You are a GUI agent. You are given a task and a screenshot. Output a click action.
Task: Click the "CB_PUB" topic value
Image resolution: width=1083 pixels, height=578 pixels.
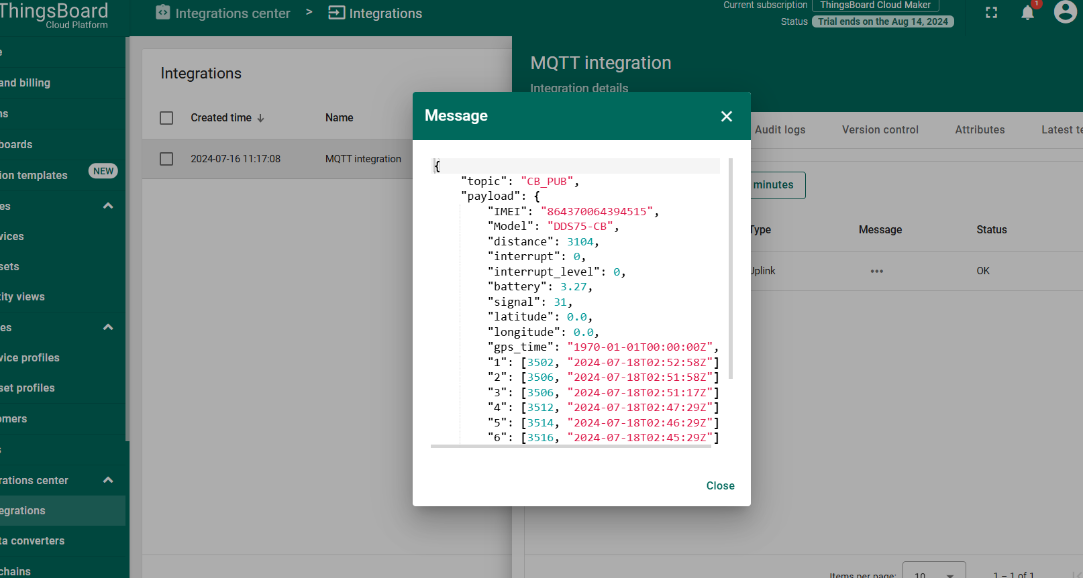(546, 181)
